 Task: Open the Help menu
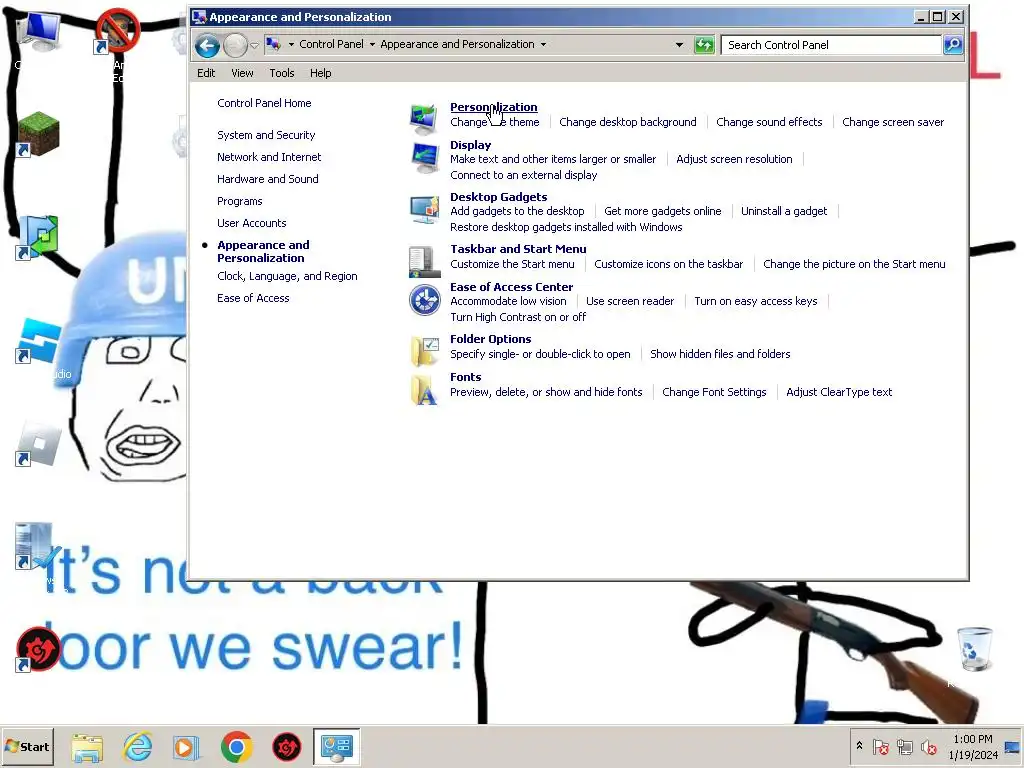pos(320,73)
